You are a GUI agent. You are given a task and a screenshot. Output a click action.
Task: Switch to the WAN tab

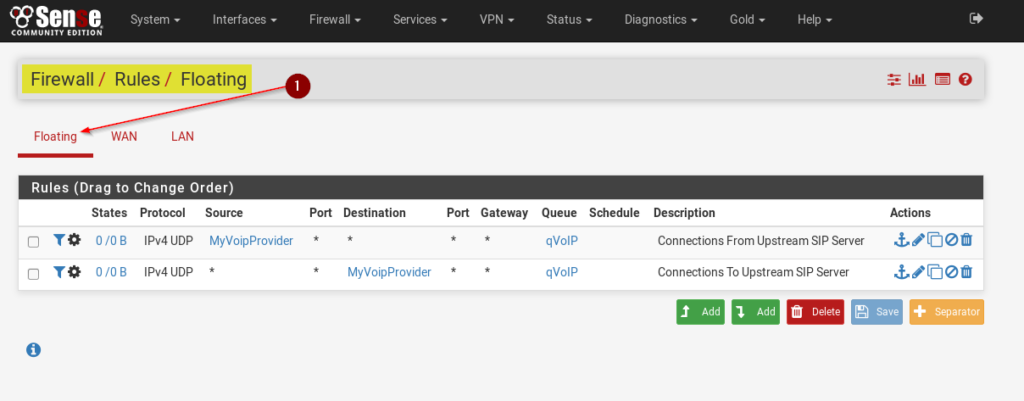[x=124, y=136]
